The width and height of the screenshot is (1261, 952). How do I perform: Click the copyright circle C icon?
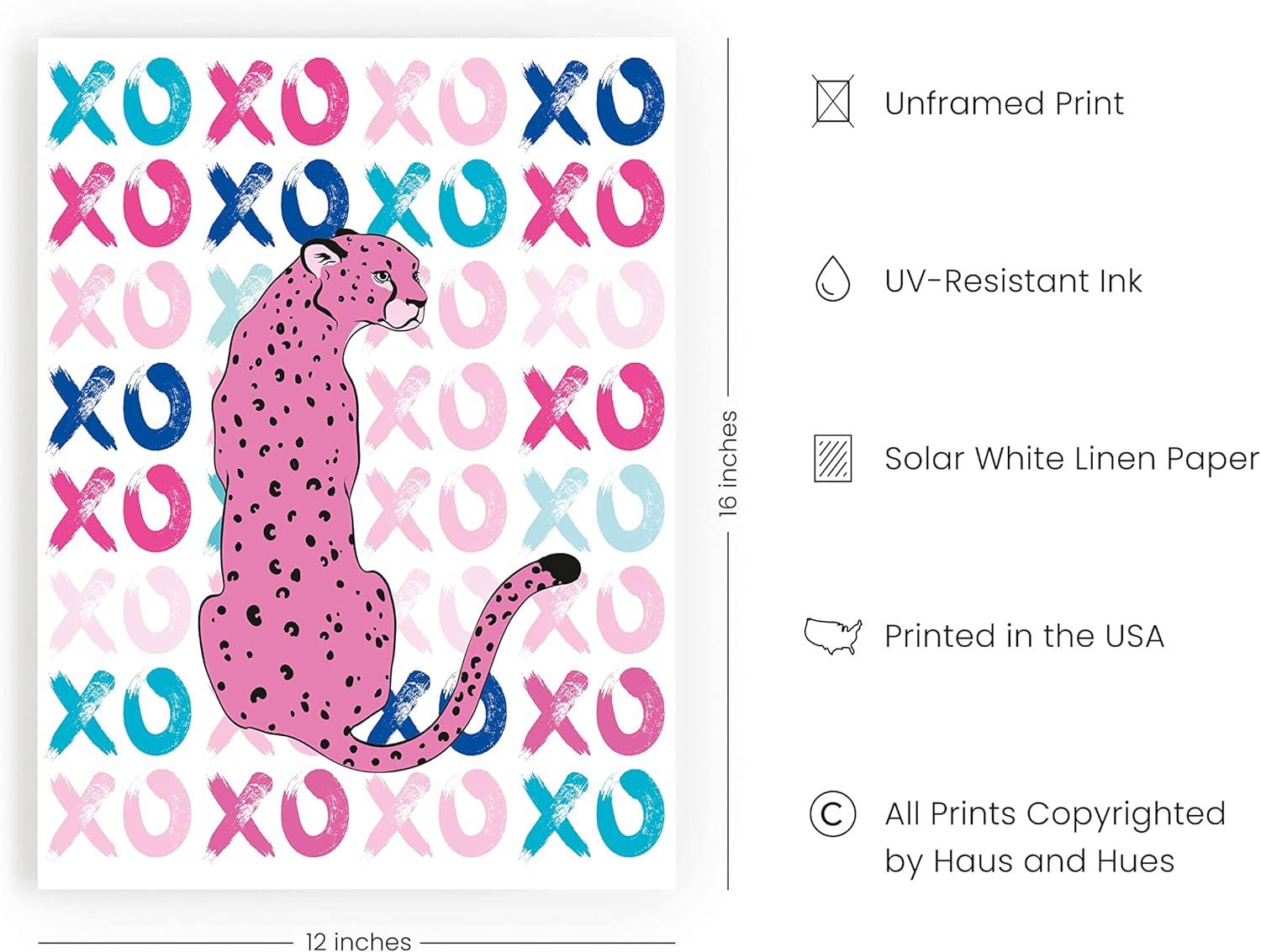(832, 813)
